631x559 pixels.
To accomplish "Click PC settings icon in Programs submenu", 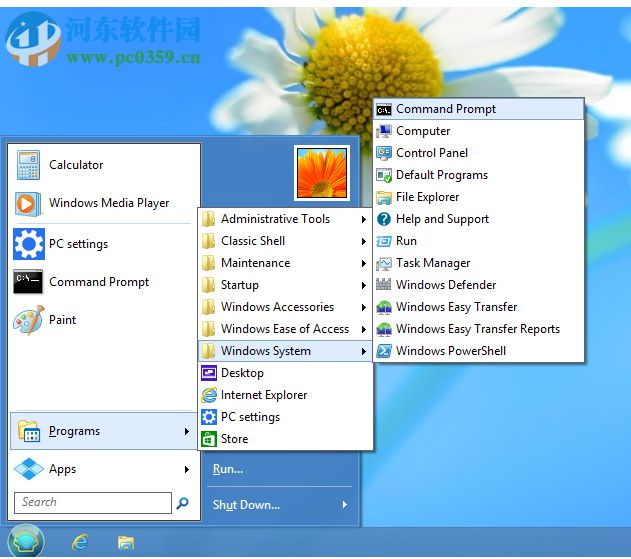I will click(209, 417).
